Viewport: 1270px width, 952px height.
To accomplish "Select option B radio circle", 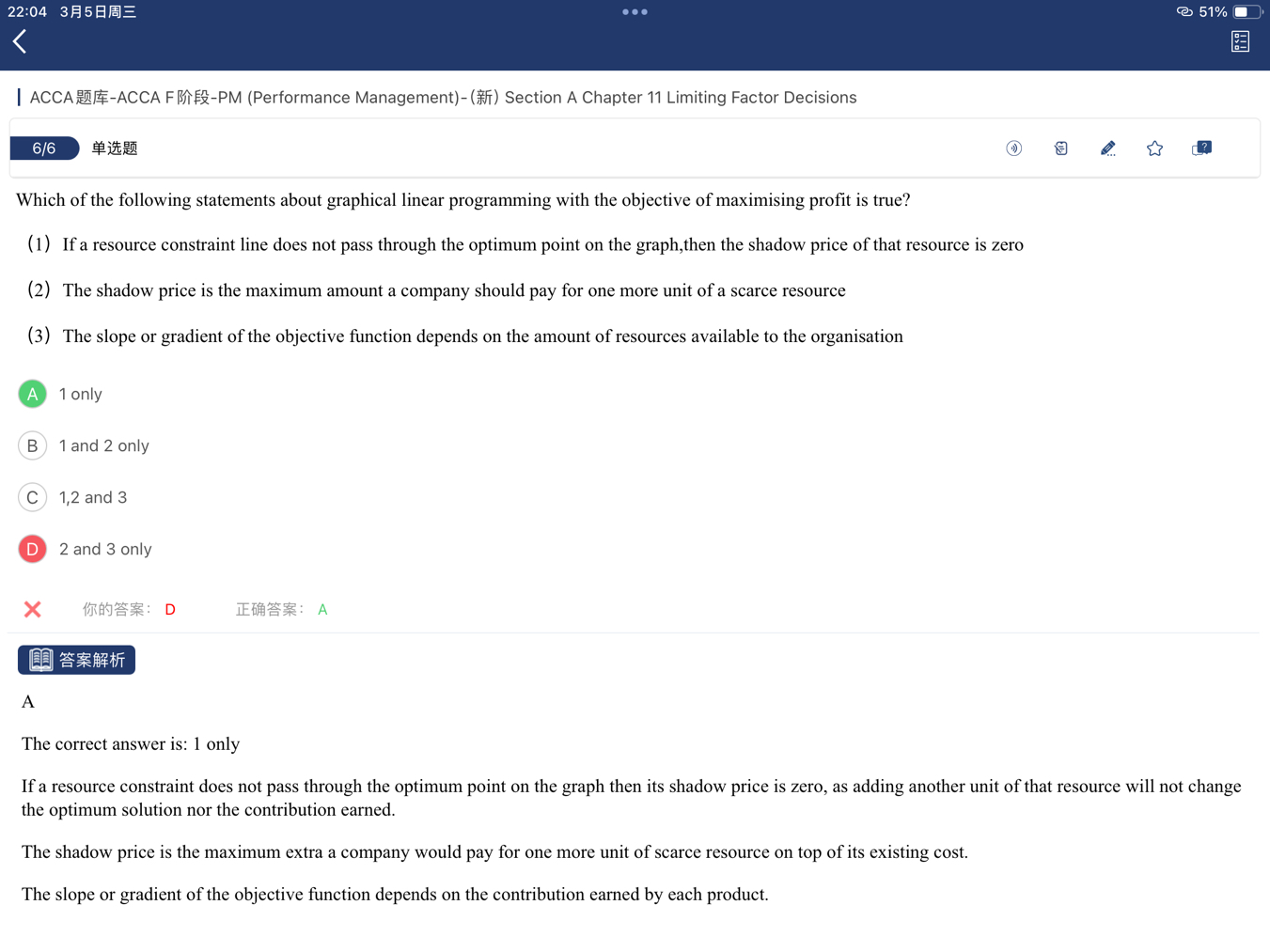I will 33,445.
